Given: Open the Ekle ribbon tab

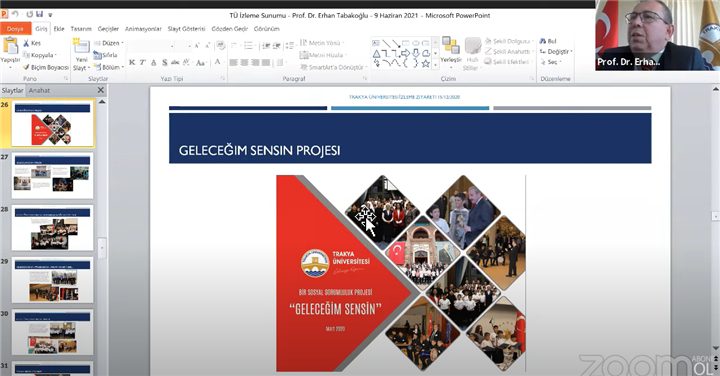Looking at the screenshot, I should [x=59, y=28].
